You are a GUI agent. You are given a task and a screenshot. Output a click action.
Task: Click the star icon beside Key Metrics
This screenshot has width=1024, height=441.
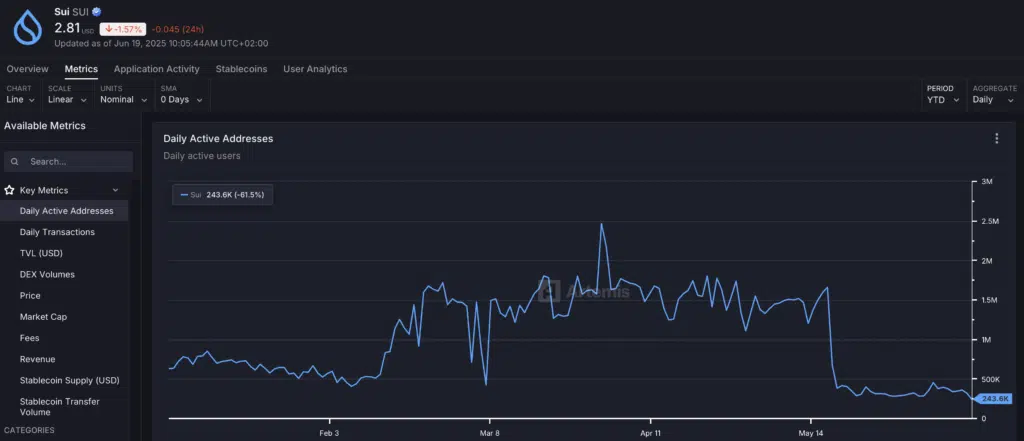(10, 190)
